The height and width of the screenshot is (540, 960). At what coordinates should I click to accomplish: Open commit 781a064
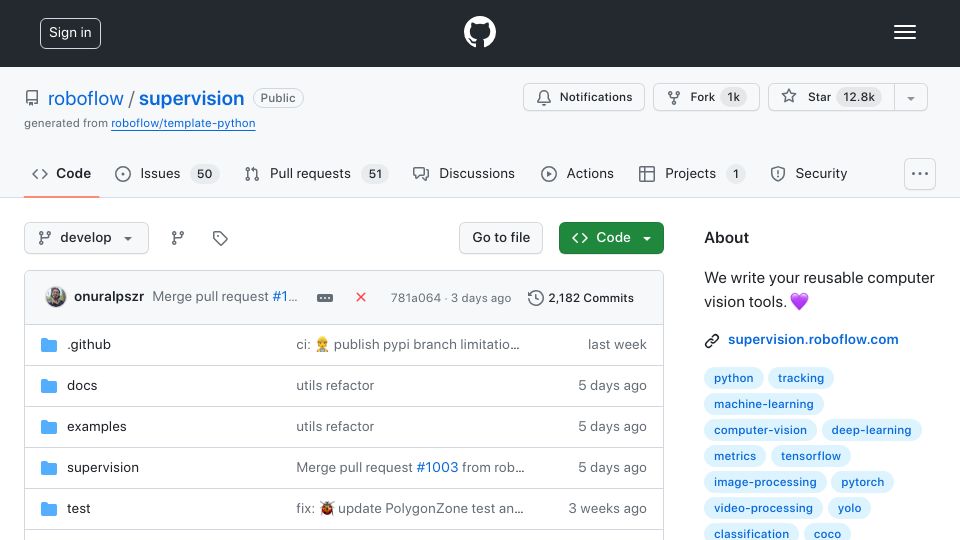click(416, 298)
